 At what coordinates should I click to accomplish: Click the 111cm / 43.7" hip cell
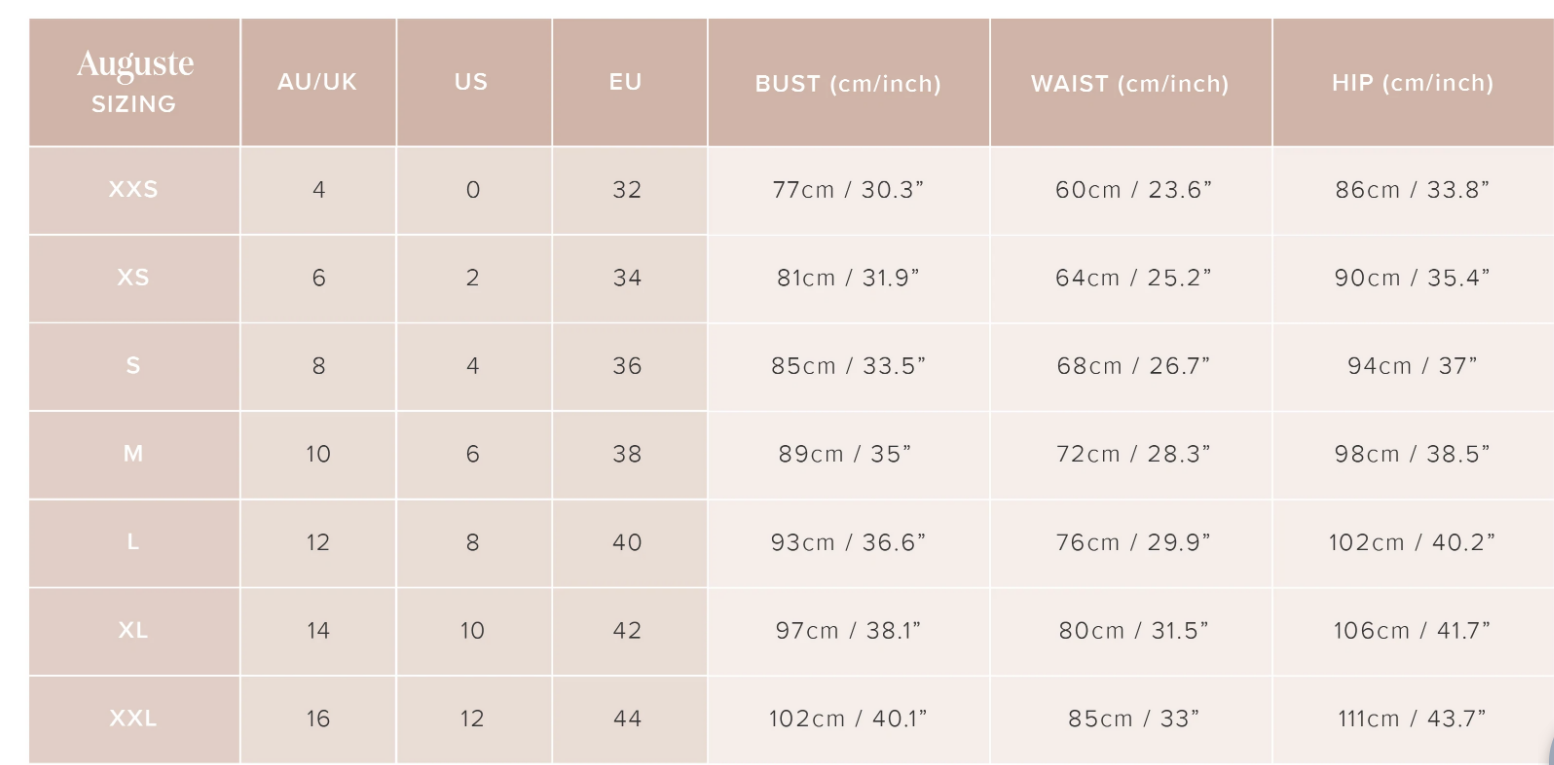(1412, 719)
